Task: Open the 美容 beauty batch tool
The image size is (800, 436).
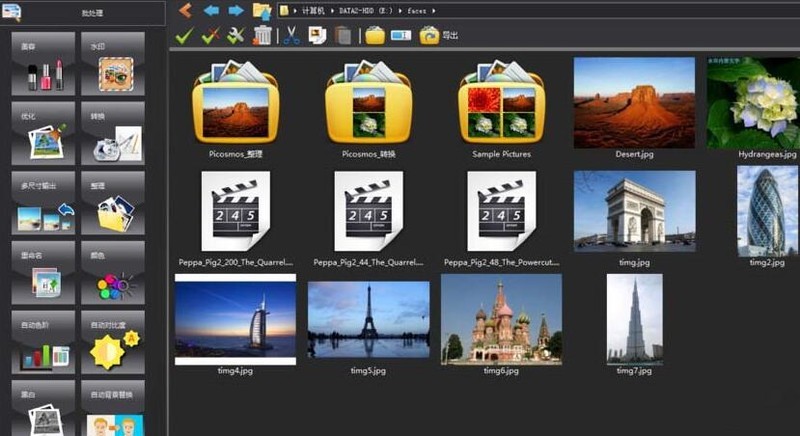Action: [x=42, y=66]
